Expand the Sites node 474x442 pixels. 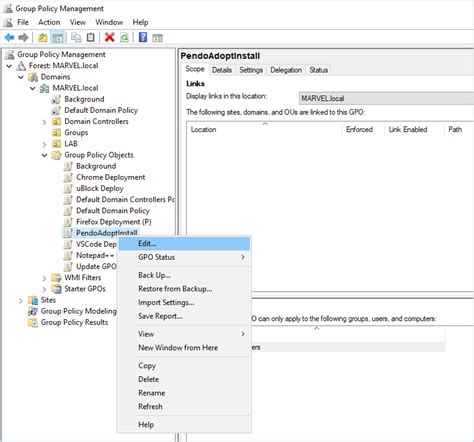[x=21, y=300]
